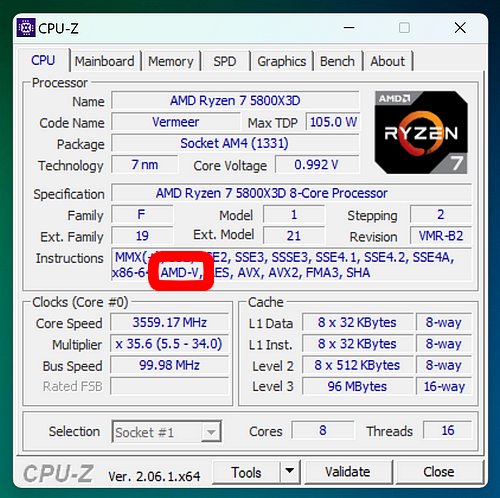
Task: Click the Core Speed value field
Action: 170,322
